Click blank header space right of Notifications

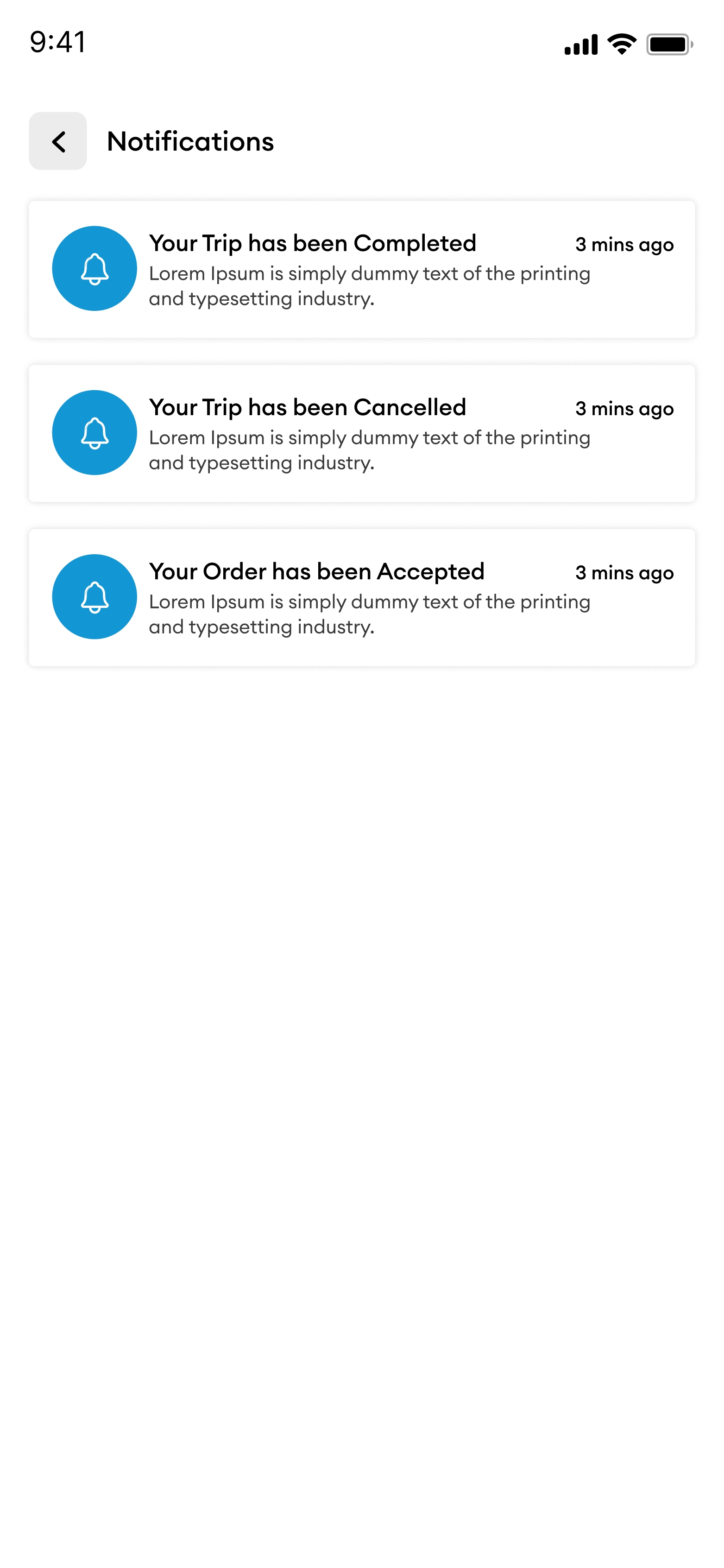tap(487, 141)
